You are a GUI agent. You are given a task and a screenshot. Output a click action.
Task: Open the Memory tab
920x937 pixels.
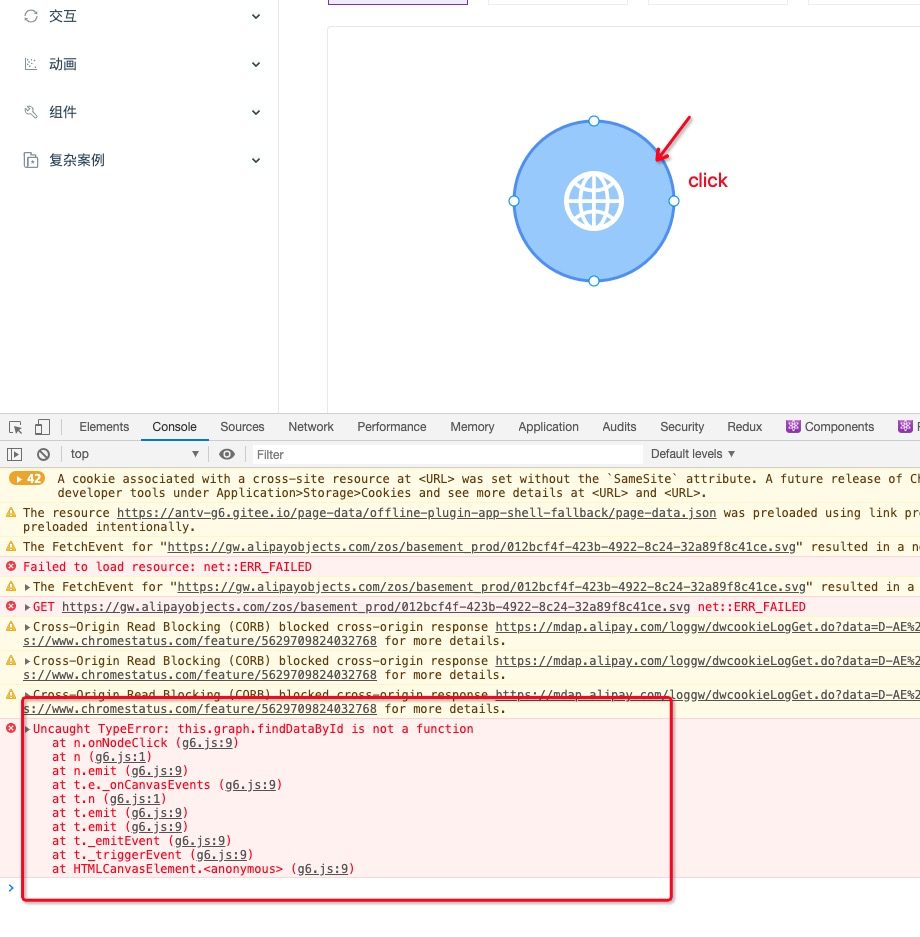[472, 427]
